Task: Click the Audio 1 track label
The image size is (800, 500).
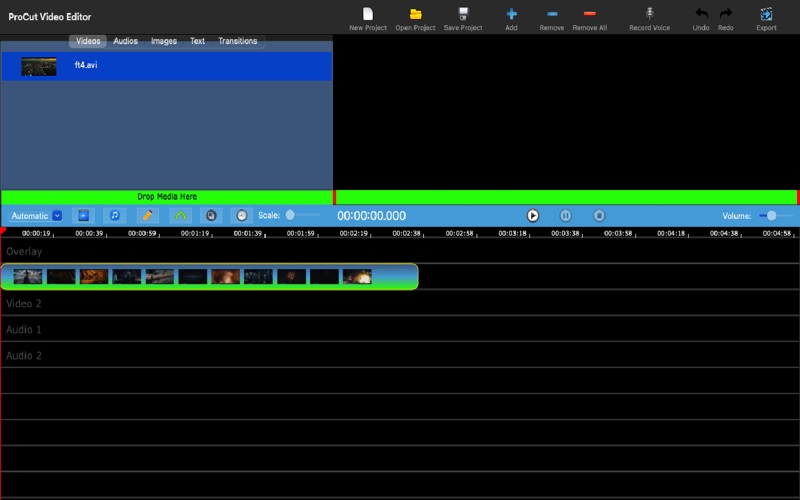Action: pos(23,330)
